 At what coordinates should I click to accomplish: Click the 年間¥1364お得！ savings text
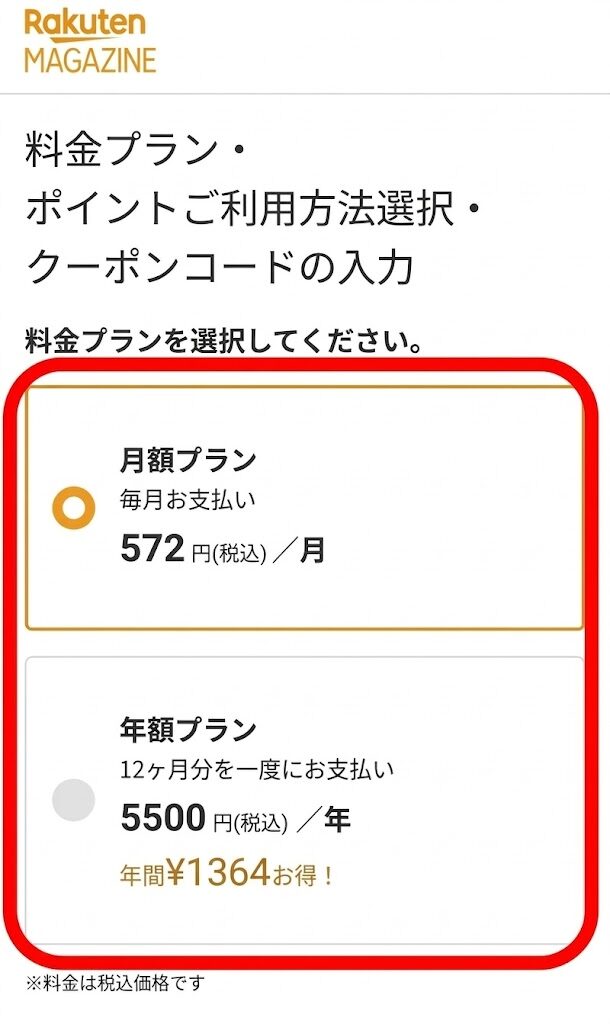coord(227,874)
